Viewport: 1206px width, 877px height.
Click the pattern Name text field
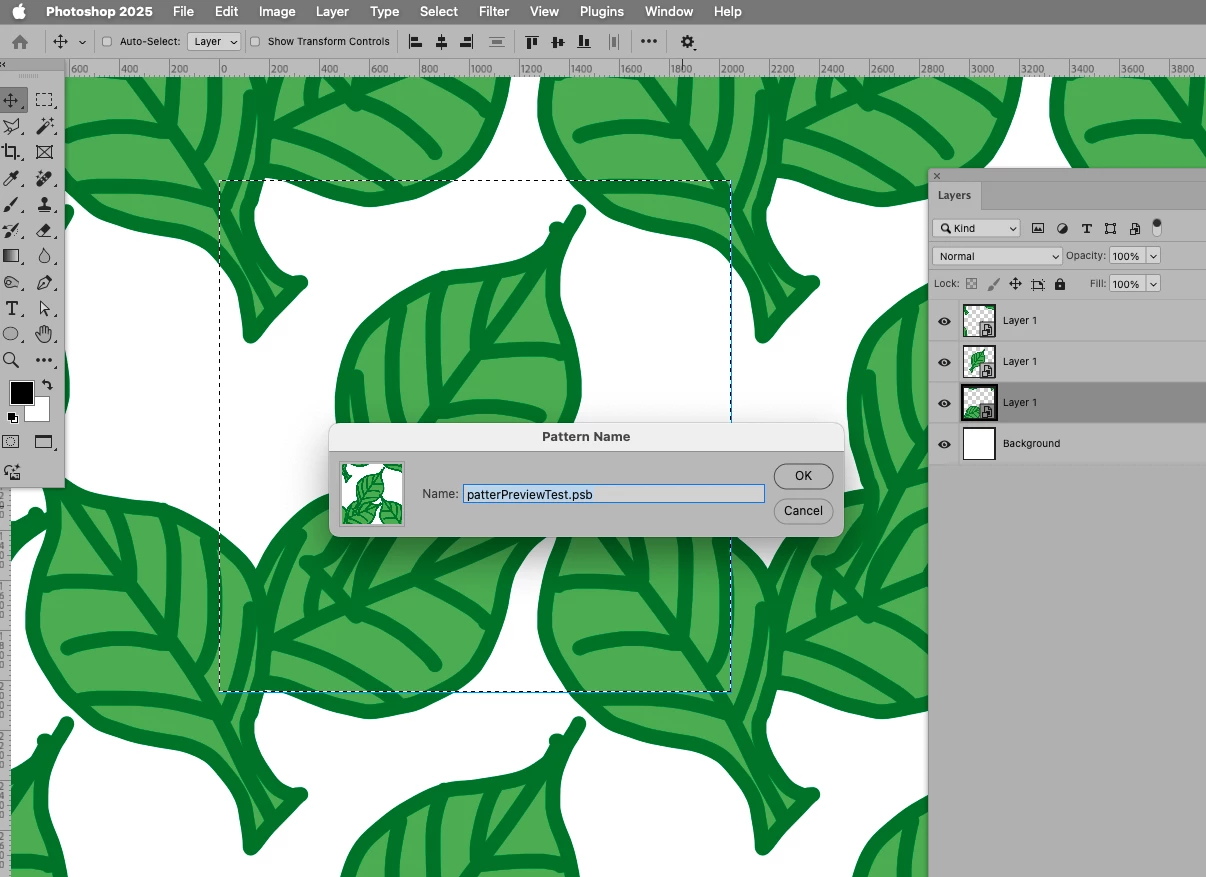point(613,494)
